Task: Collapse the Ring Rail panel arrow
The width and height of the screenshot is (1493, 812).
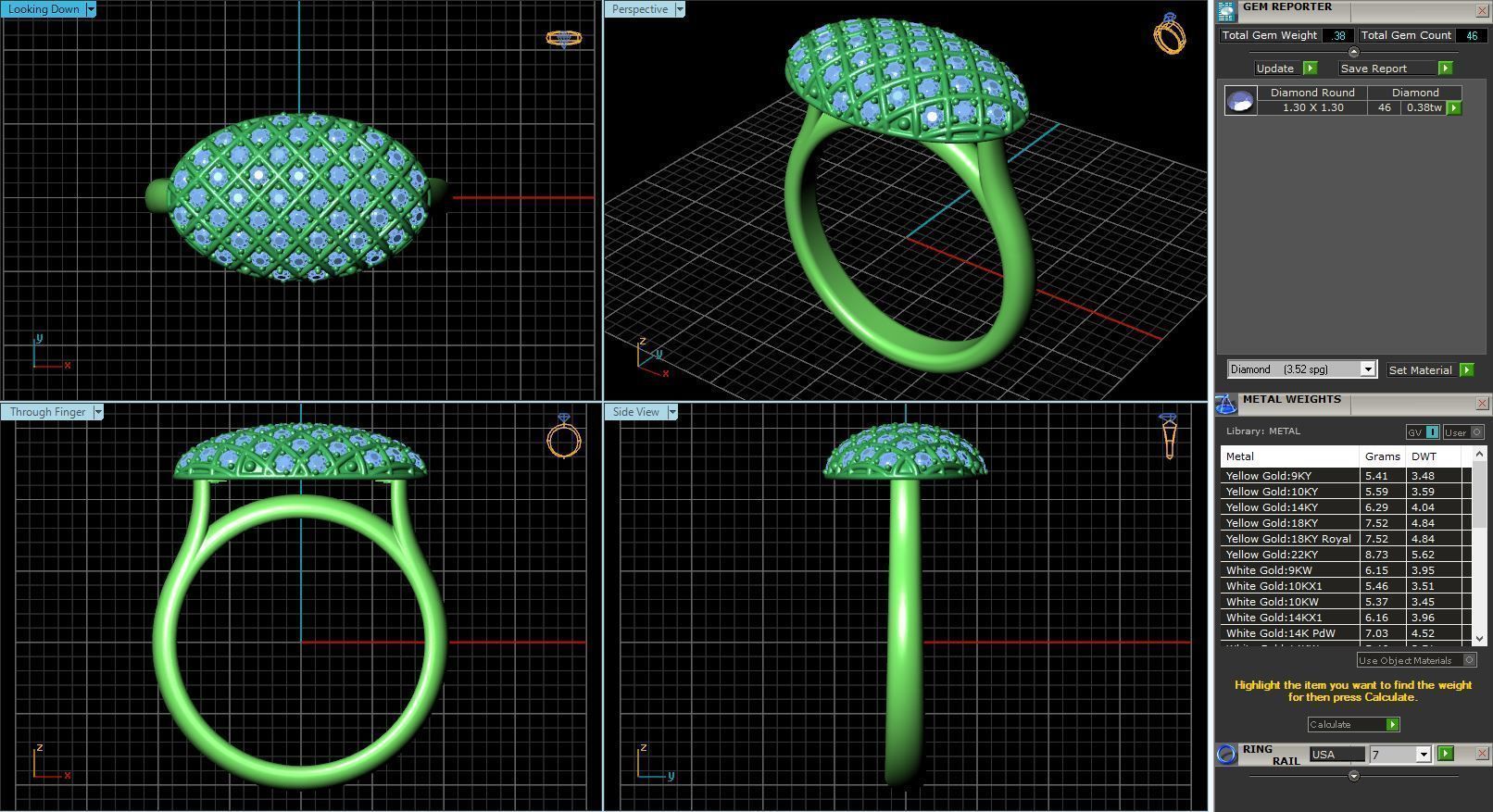Action: (1353, 776)
